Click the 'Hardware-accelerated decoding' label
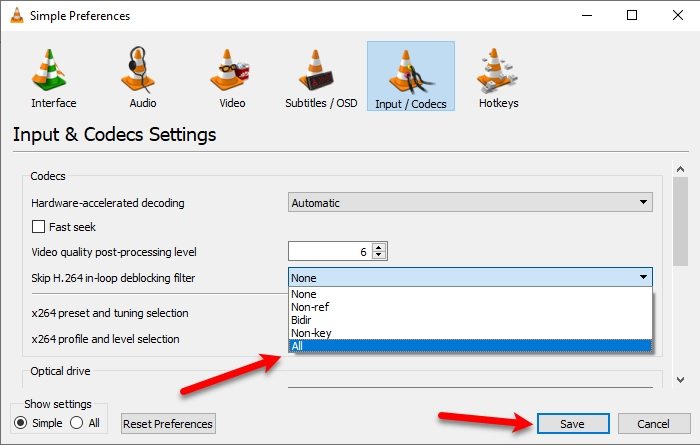The image size is (700, 445). tap(108, 203)
